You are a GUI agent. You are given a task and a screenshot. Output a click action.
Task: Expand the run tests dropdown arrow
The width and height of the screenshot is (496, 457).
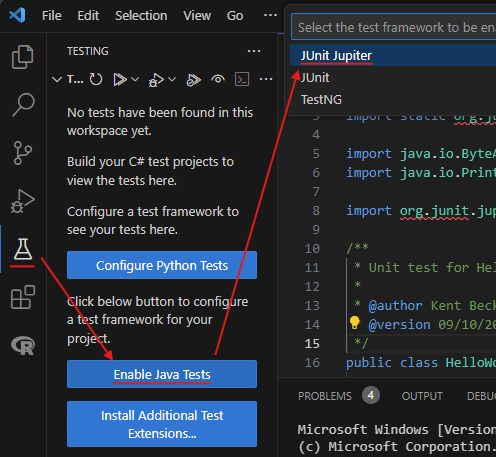[135, 79]
